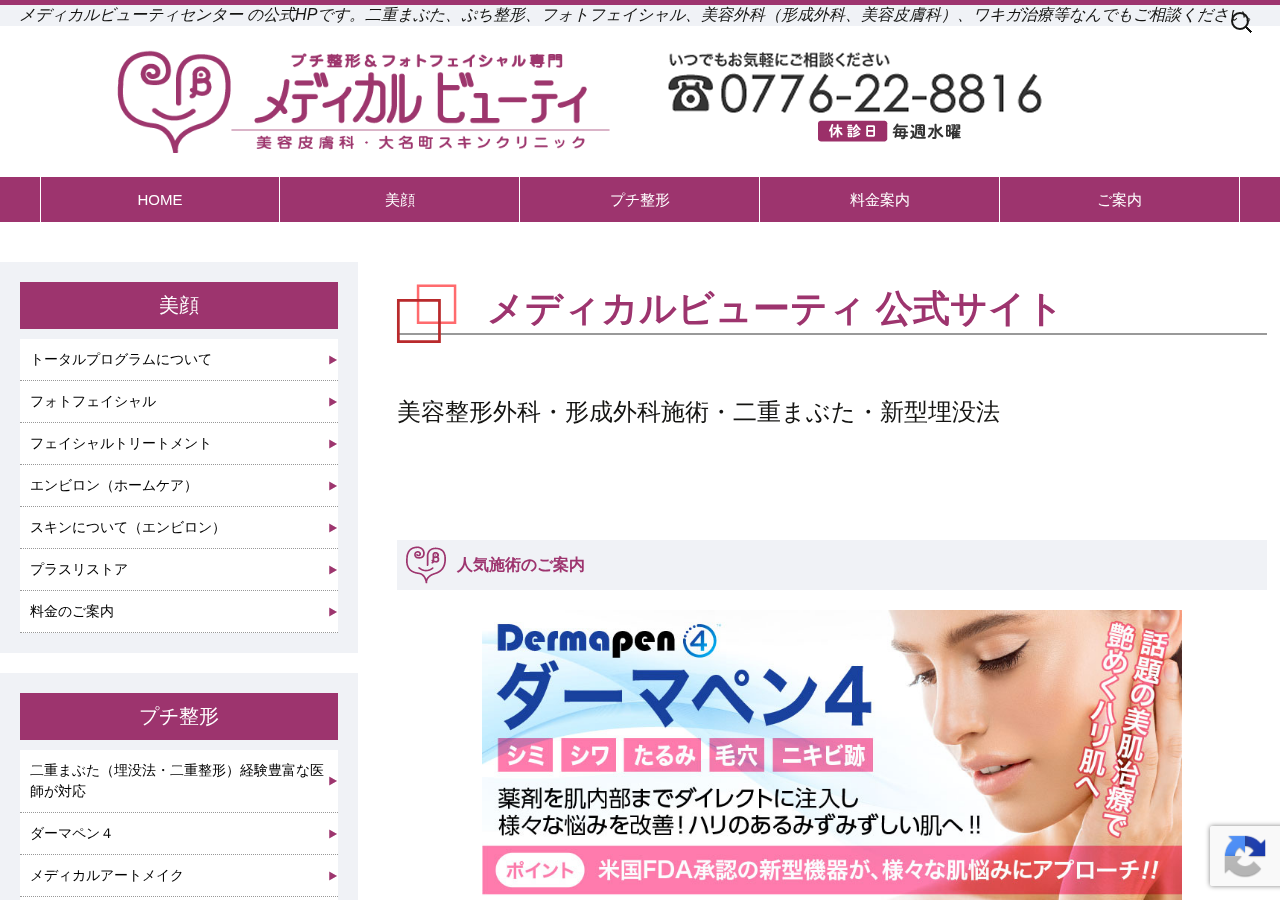Click overlapping squares icon by page title
Viewport: 1280px width, 900px height.
tap(427, 313)
